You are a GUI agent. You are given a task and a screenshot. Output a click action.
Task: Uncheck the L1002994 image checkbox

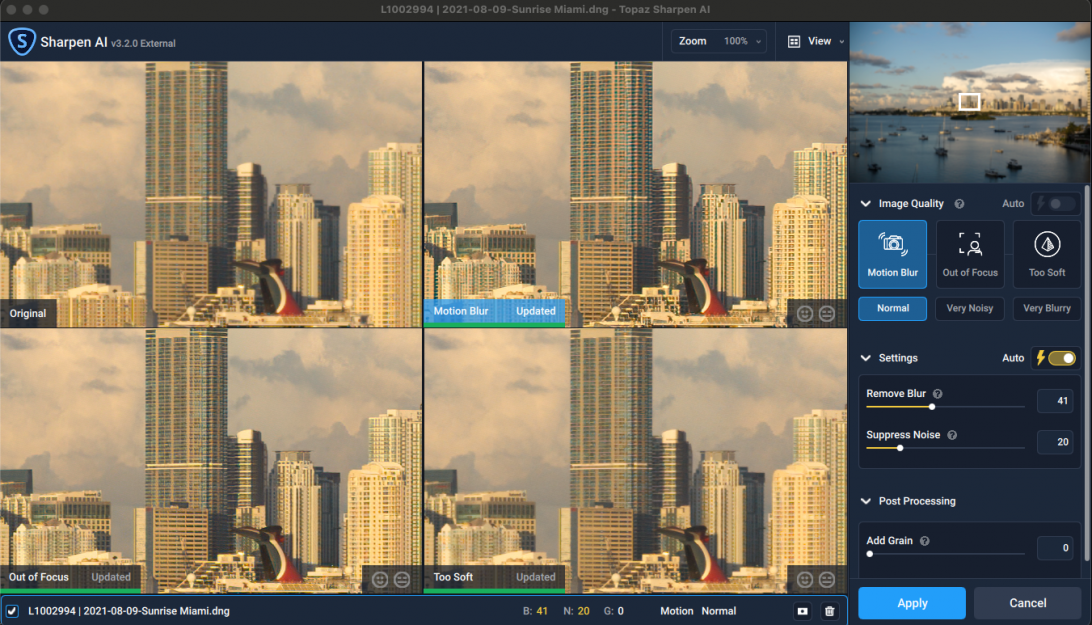(12, 611)
